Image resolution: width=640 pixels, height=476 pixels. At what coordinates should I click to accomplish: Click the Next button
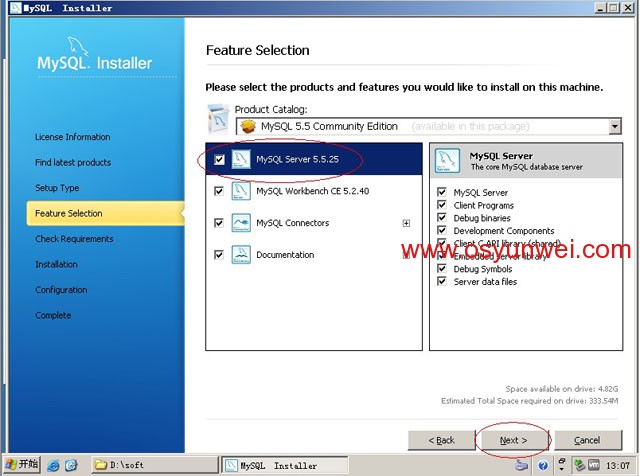click(x=513, y=440)
